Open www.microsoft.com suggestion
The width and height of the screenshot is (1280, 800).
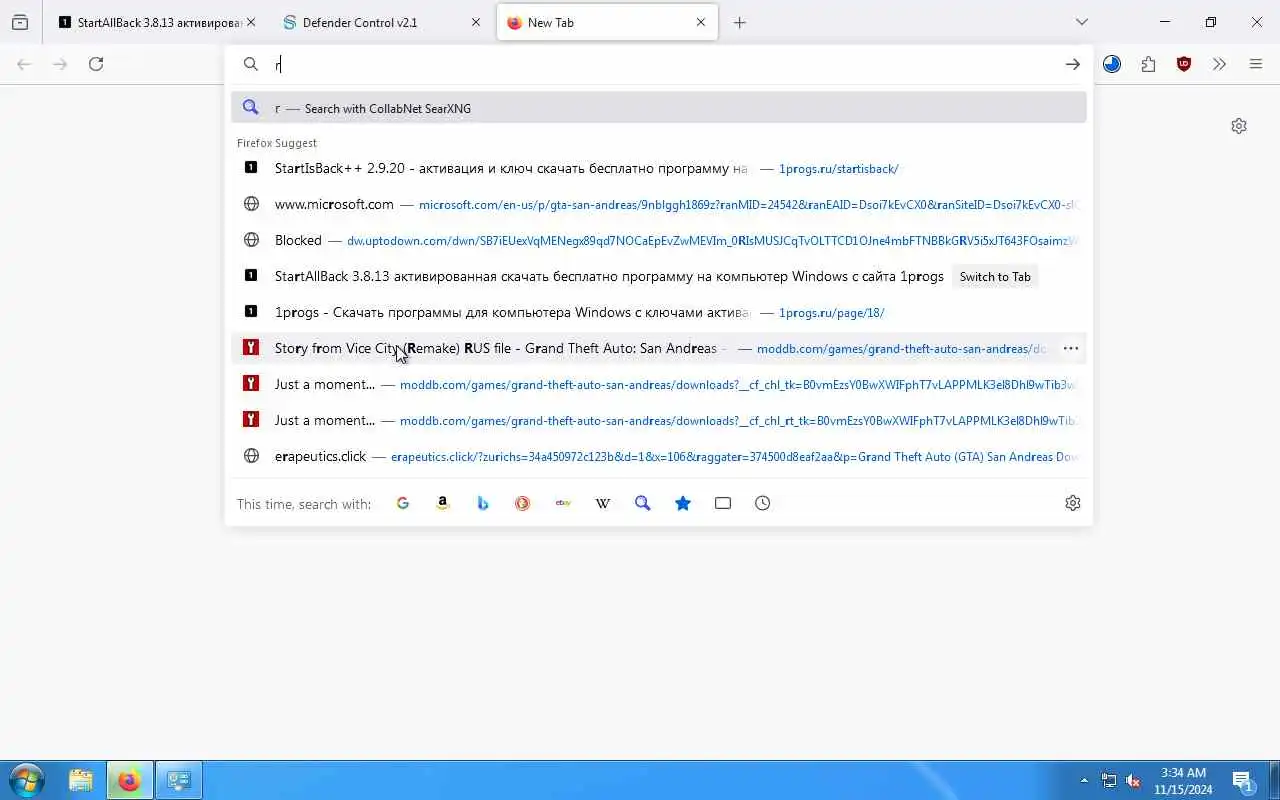point(659,204)
